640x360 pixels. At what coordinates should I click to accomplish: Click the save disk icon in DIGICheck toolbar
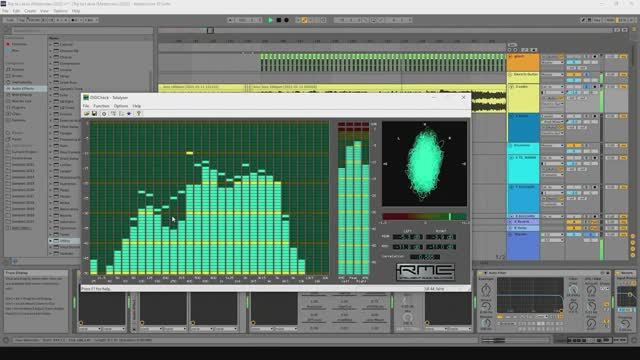(x=94, y=113)
